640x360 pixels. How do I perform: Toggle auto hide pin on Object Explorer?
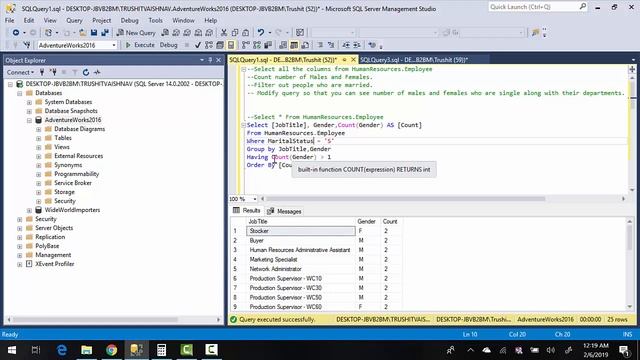[x=210, y=60]
